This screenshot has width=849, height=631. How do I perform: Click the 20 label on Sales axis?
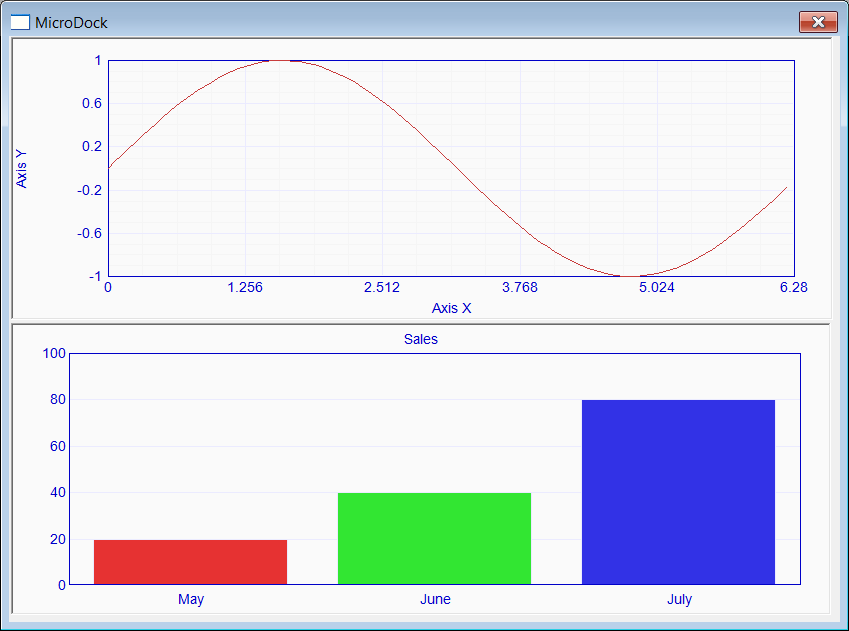point(58,539)
